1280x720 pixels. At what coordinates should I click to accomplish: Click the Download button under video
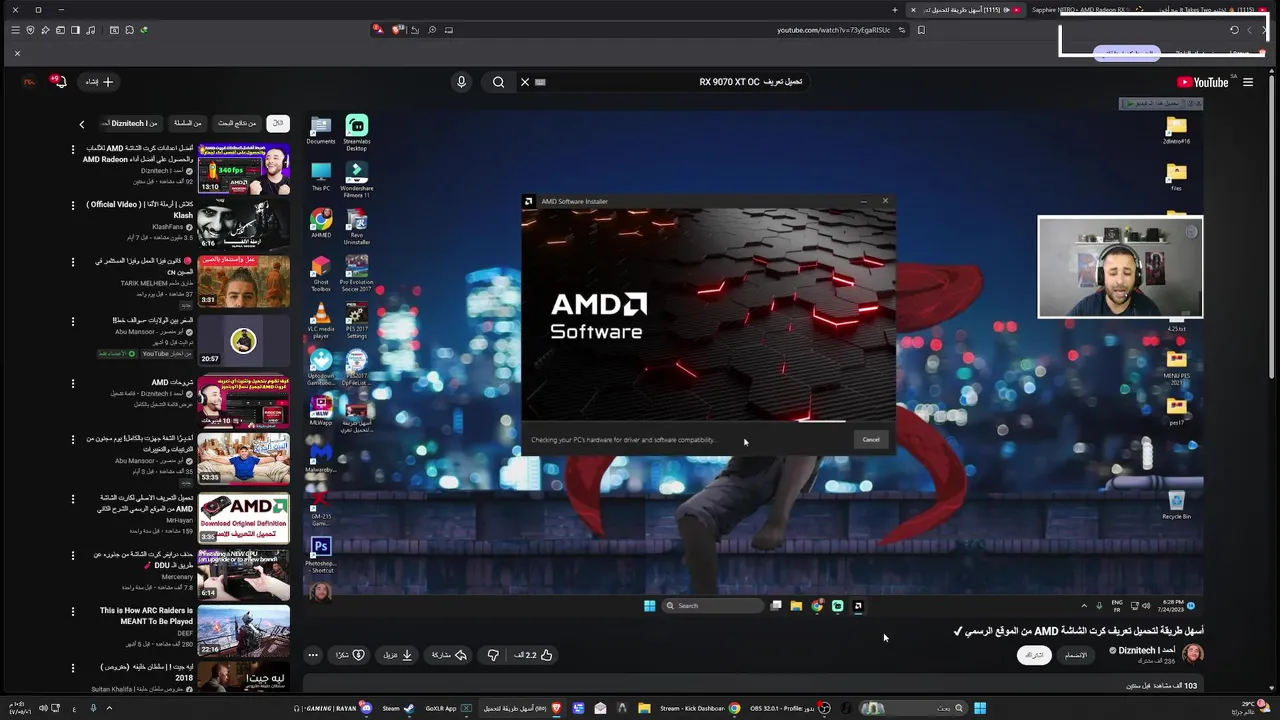point(397,655)
